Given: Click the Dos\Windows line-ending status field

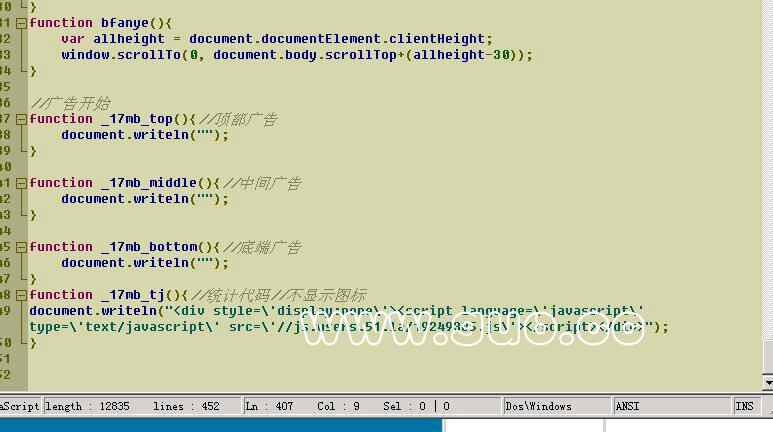Looking at the screenshot, I should pyautogui.click(x=556, y=406).
